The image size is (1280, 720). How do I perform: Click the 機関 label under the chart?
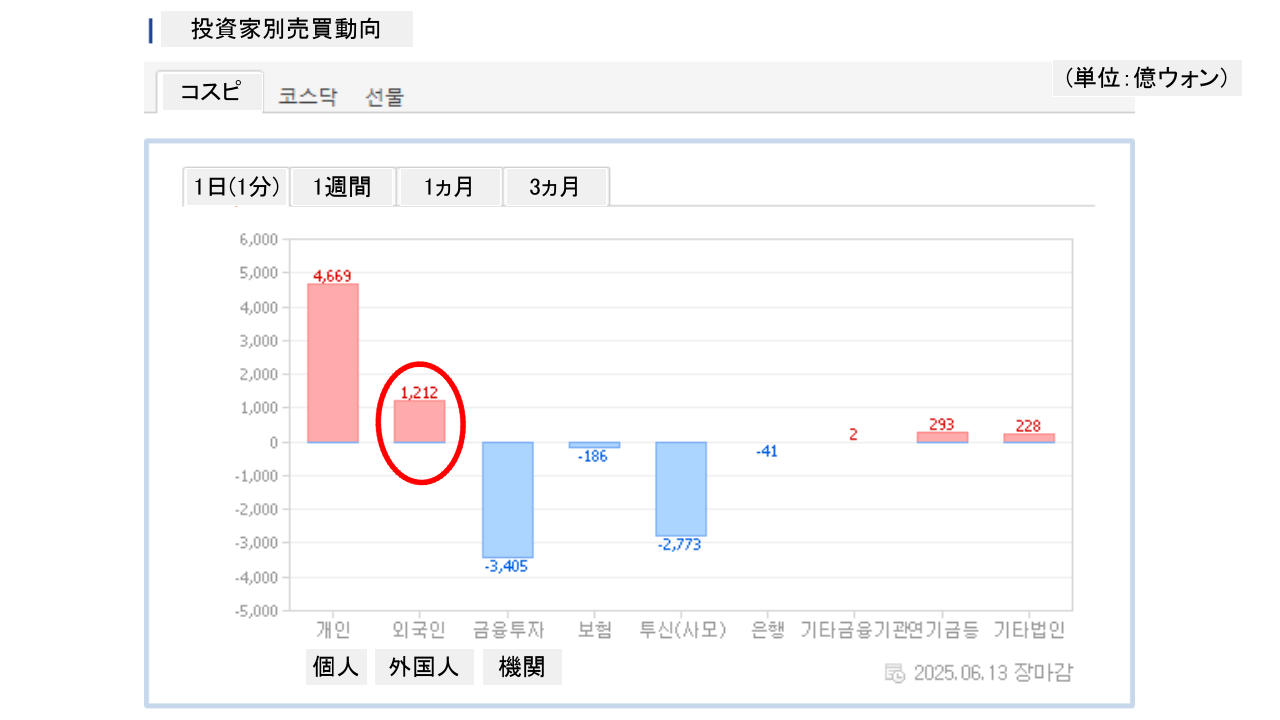(522, 667)
